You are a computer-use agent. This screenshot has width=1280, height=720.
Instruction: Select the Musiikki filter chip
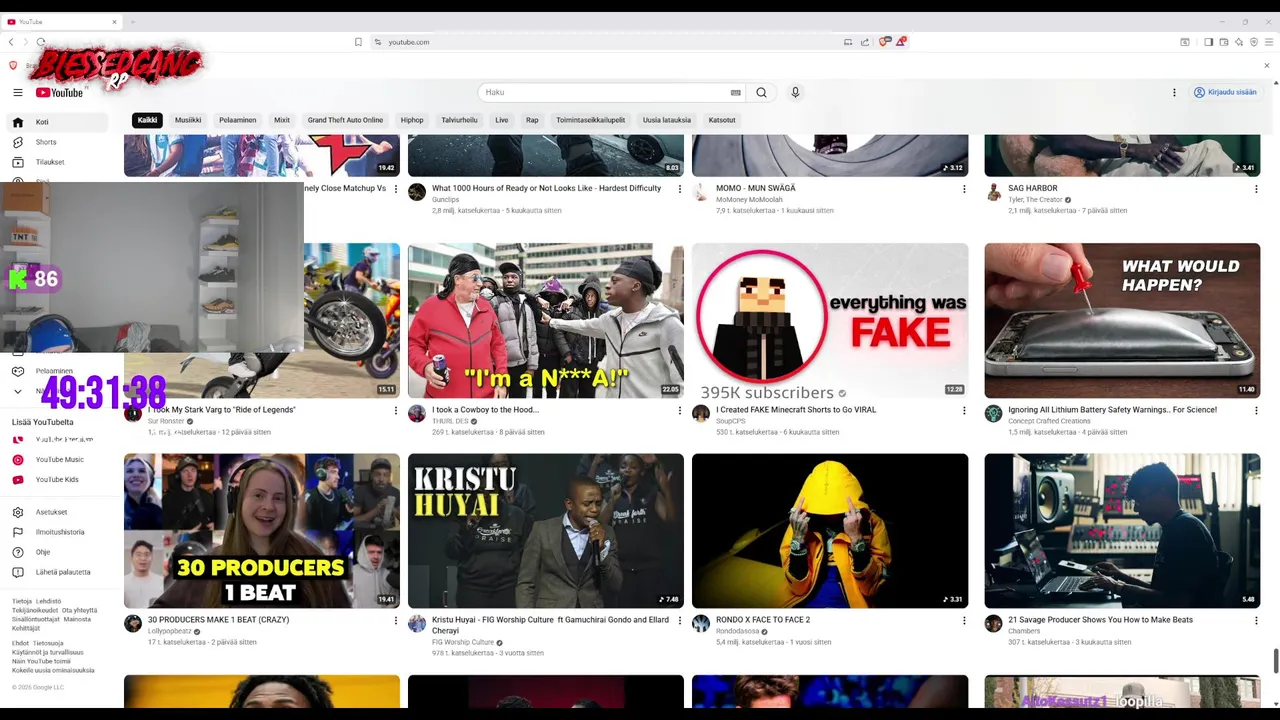click(x=188, y=120)
